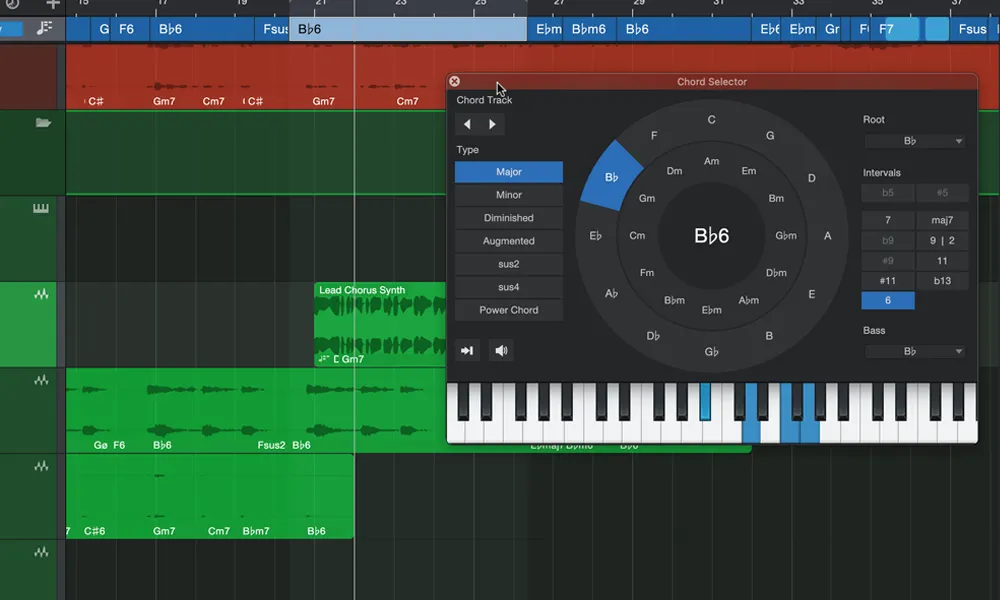Choose outer B on the chord wheel
The height and width of the screenshot is (600, 1000).
[769, 335]
